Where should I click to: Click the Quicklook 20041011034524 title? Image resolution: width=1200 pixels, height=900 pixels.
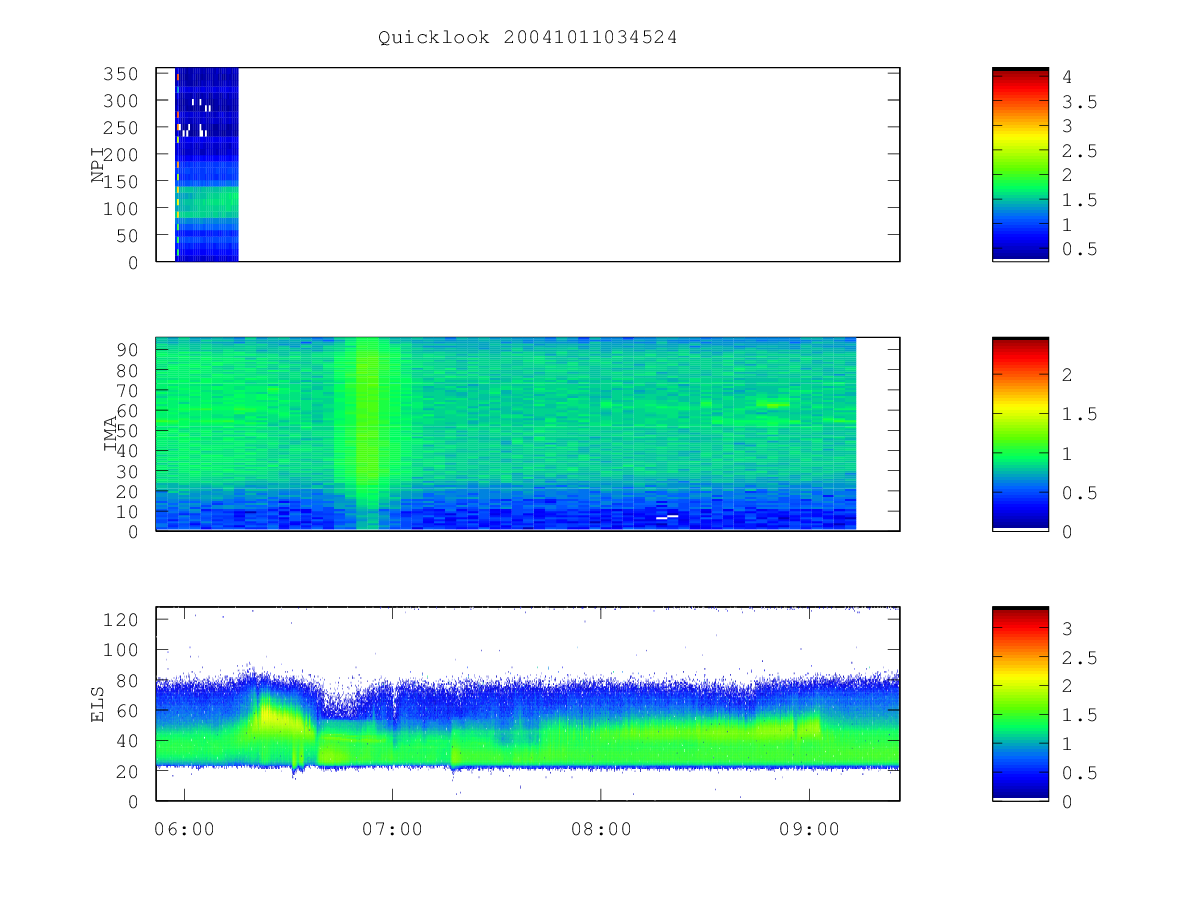pos(528,38)
